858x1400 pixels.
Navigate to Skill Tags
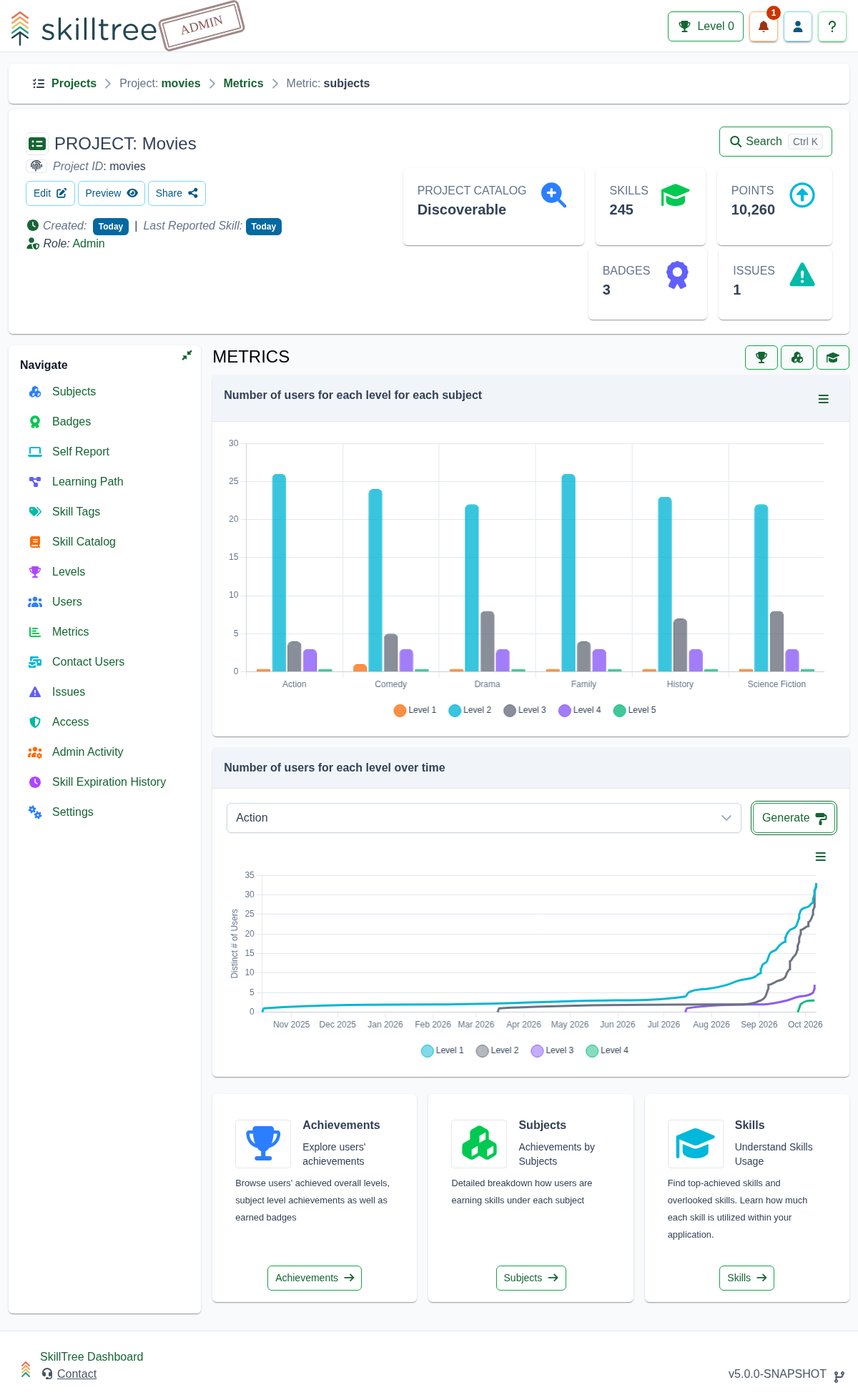(x=76, y=512)
